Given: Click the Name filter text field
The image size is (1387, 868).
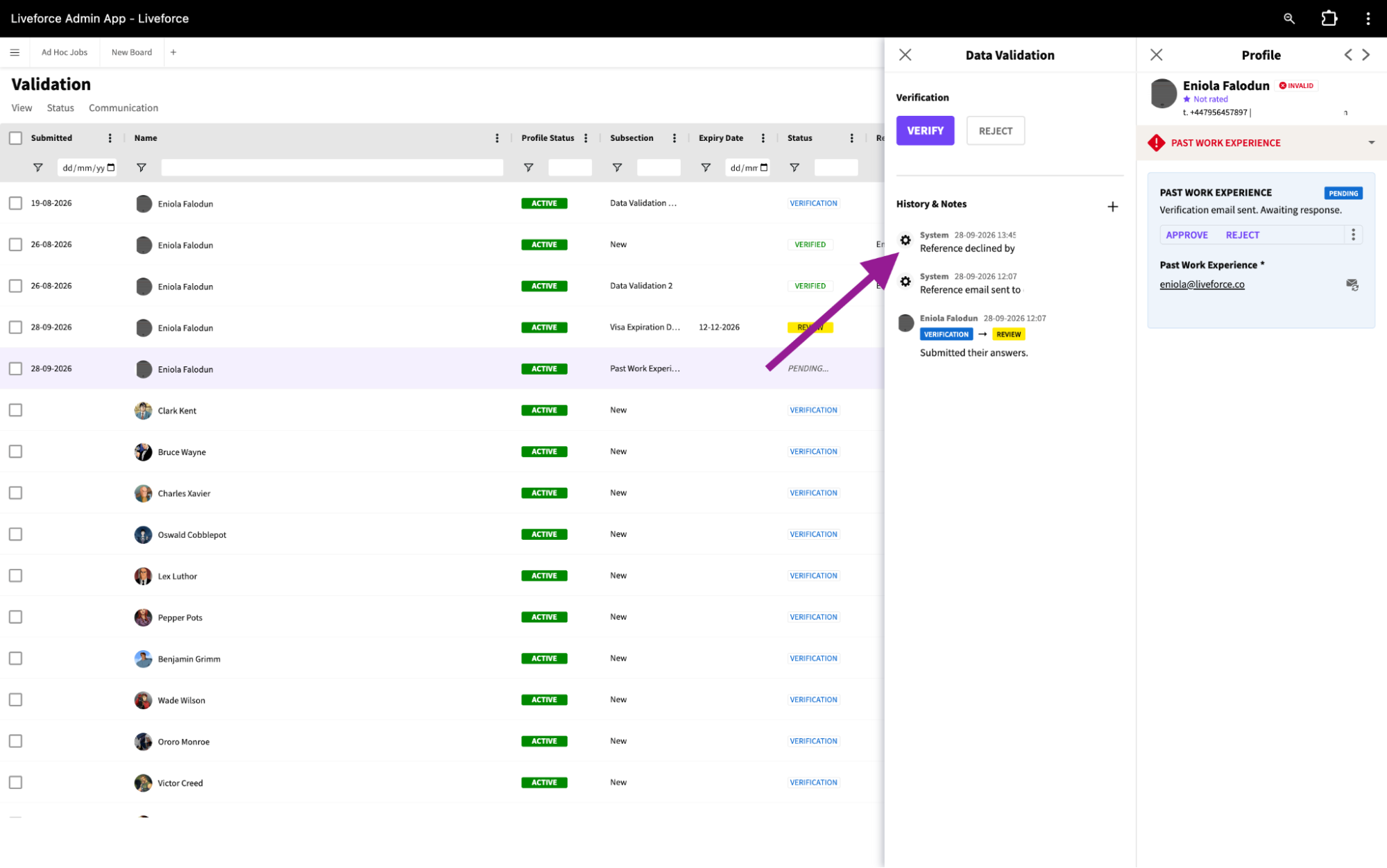Looking at the screenshot, I should click(x=332, y=167).
